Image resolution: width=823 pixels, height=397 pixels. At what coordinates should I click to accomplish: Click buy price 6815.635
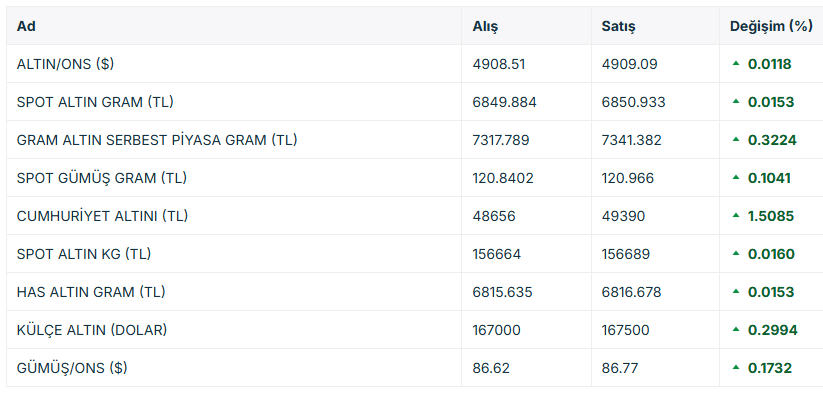point(502,292)
